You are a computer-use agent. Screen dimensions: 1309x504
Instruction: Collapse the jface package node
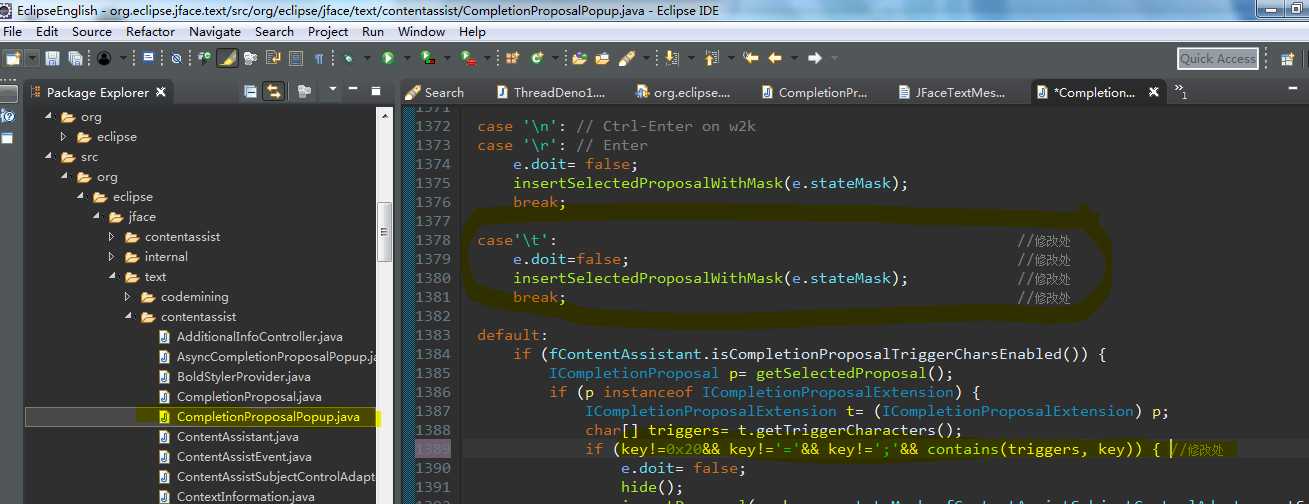tap(96, 217)
